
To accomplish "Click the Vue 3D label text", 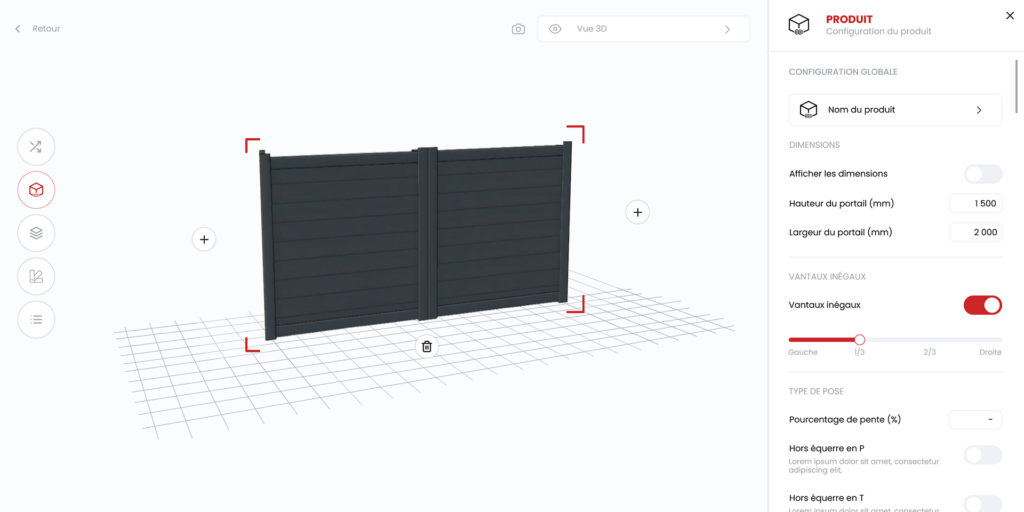I will [592, 29].
